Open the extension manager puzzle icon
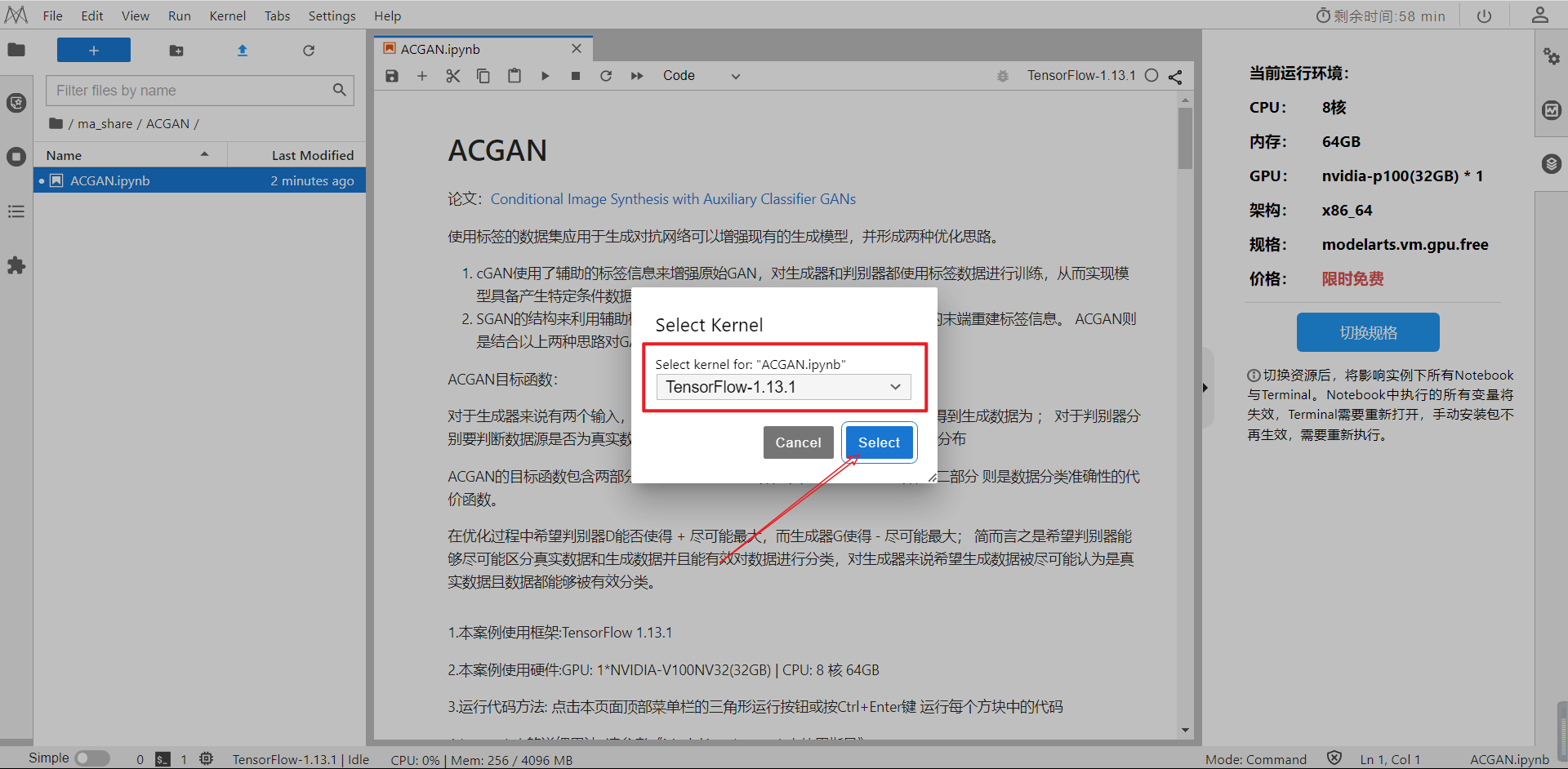The width and height of the screenshot is (1568, 769). coord(16,265)
